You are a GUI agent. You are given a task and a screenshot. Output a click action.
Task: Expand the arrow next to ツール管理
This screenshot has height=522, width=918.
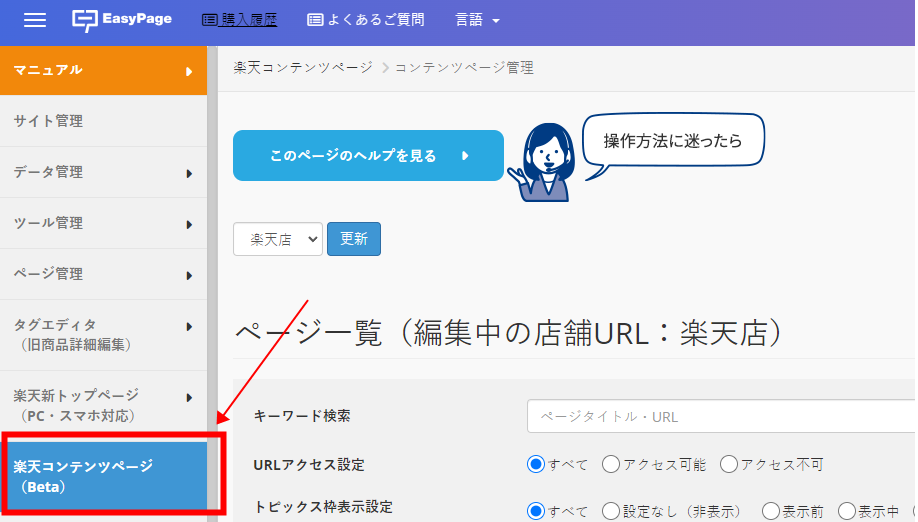click(x=189, y=225)
